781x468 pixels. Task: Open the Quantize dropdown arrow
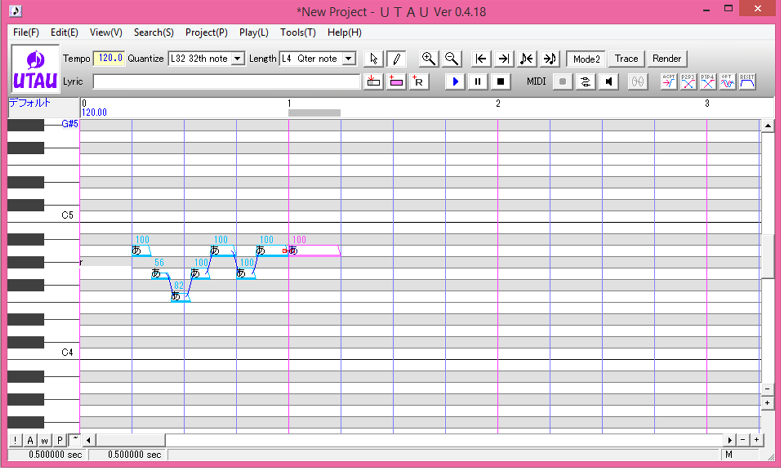(238, 59)
